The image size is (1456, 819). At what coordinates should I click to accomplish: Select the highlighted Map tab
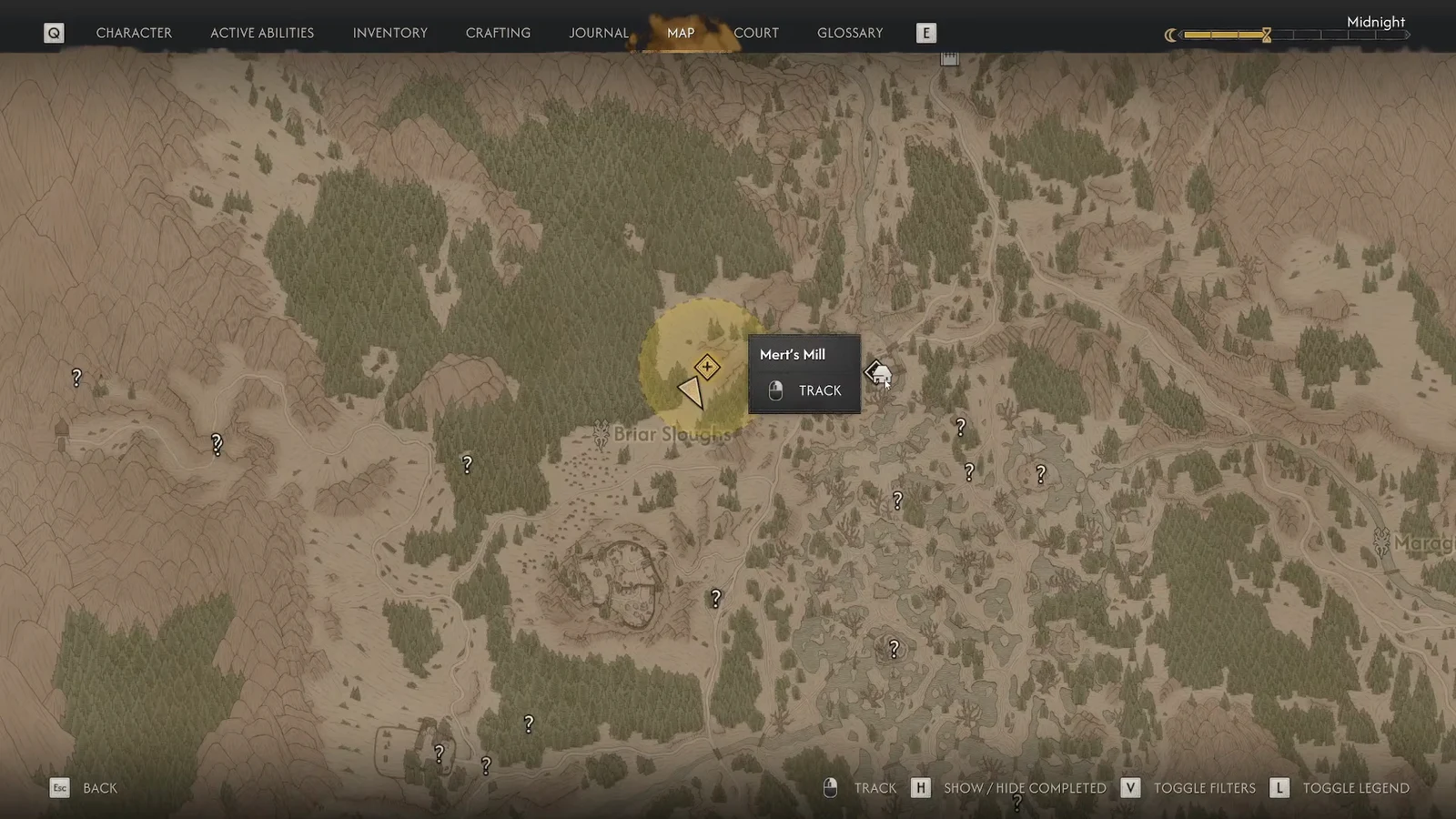681,33
